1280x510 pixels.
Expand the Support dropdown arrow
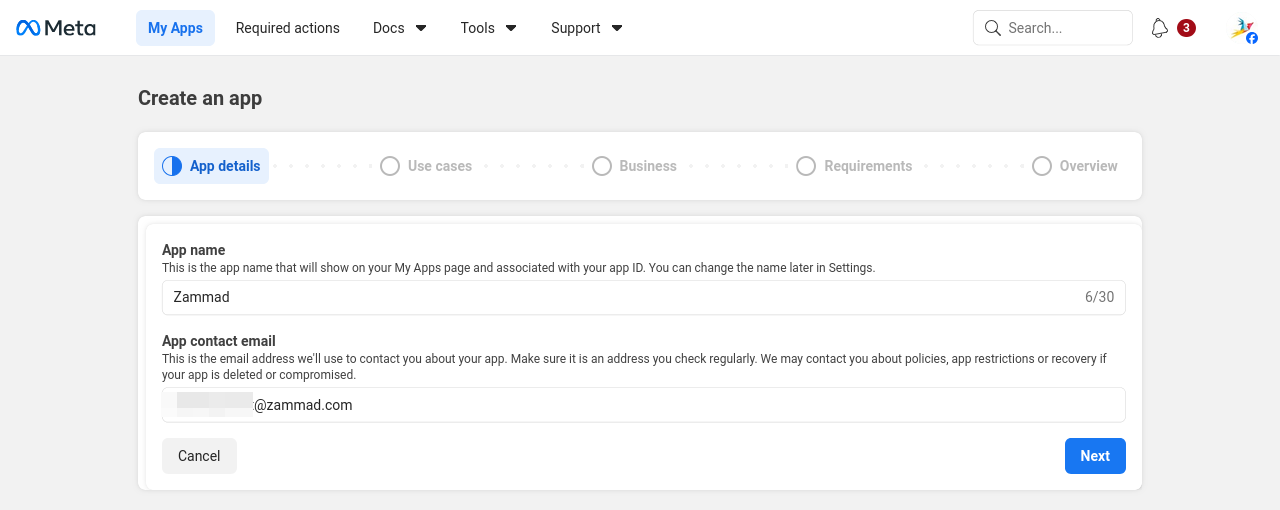pos(617,28)
